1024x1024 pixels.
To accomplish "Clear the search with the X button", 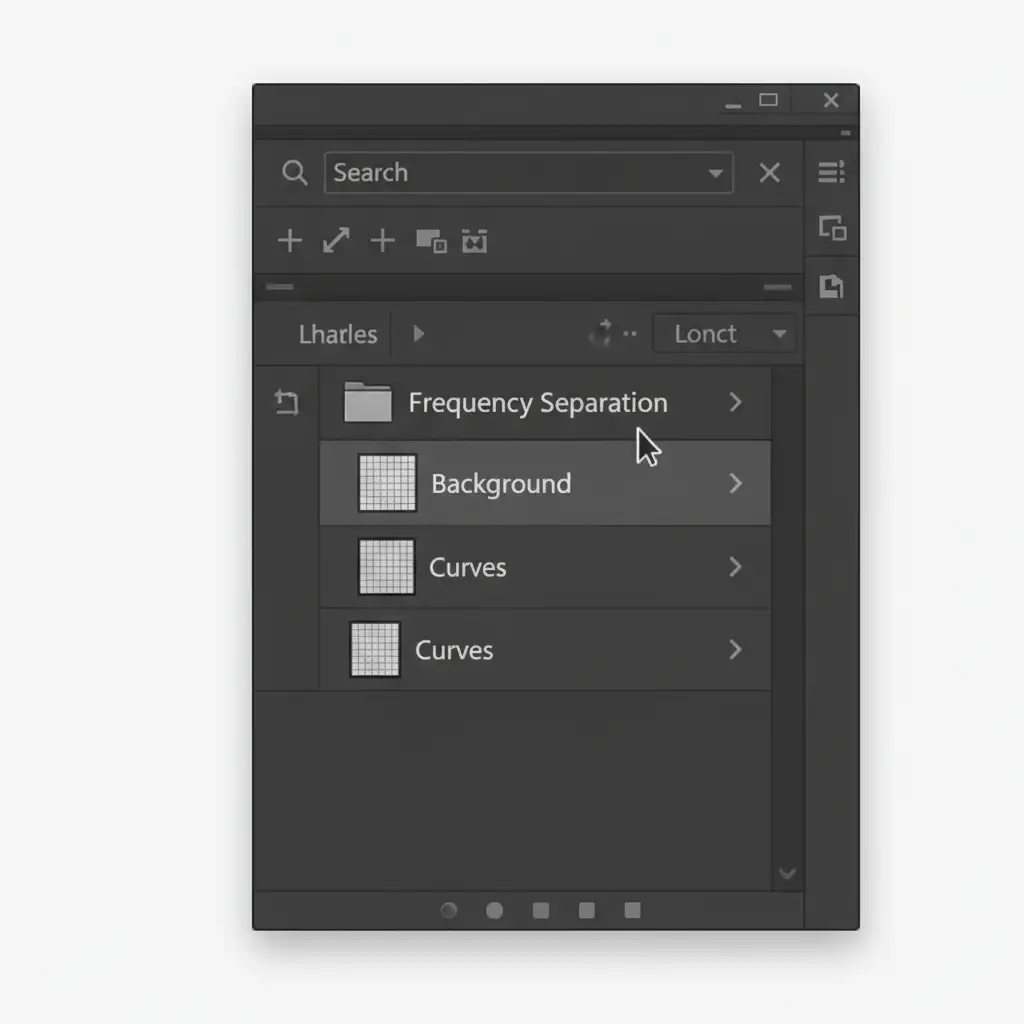I will (x=769, y=173).
